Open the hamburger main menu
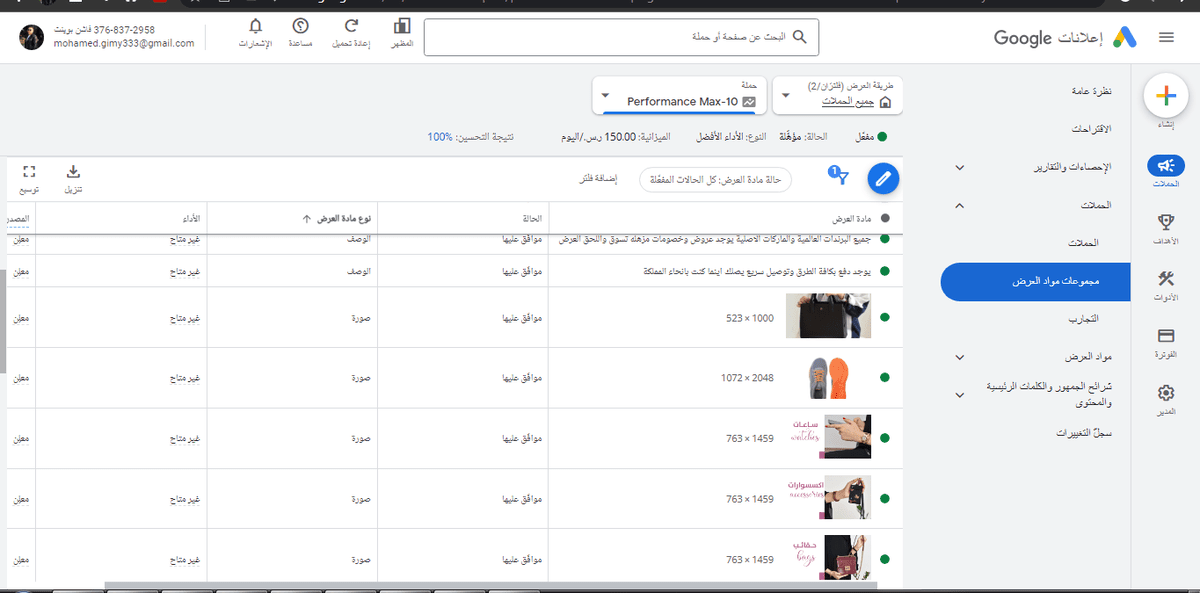Viewport: 1200px width, 593px height. click(1165, 38)
